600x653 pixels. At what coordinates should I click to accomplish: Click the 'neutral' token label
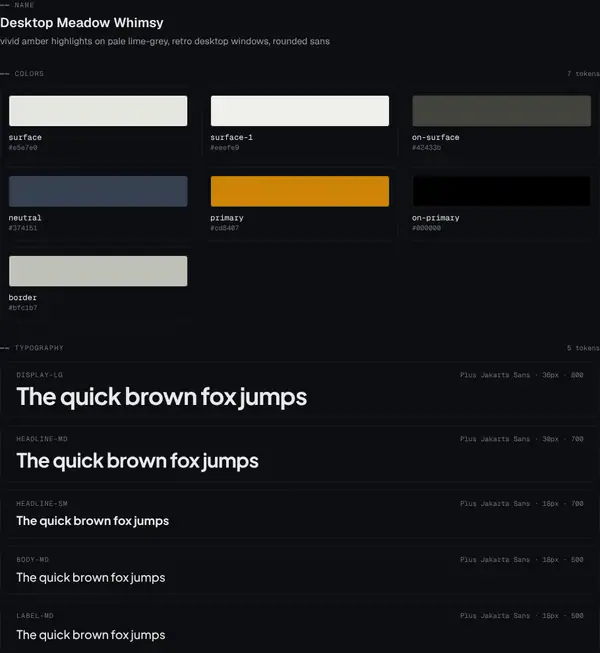25,218
